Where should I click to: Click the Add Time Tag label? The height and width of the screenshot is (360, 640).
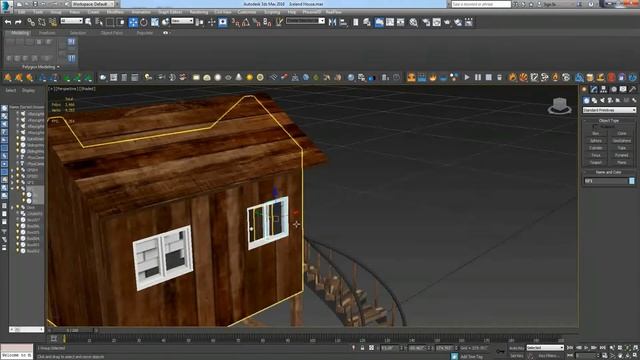[471, 357]
